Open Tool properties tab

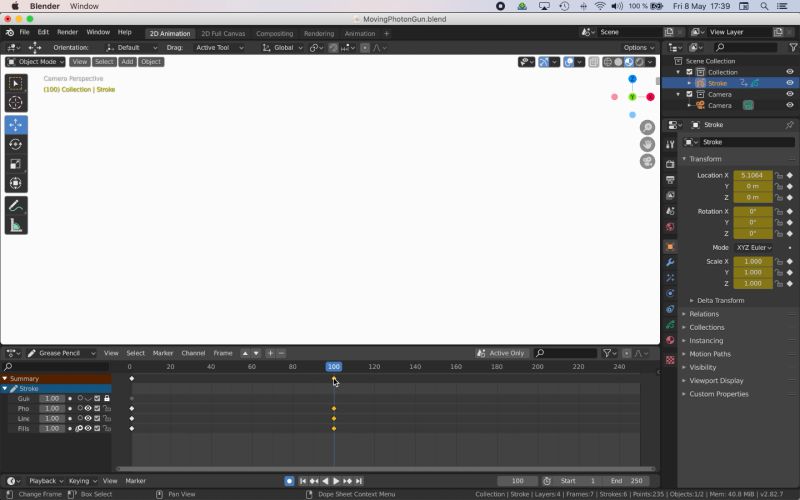[x=670, y=145]
